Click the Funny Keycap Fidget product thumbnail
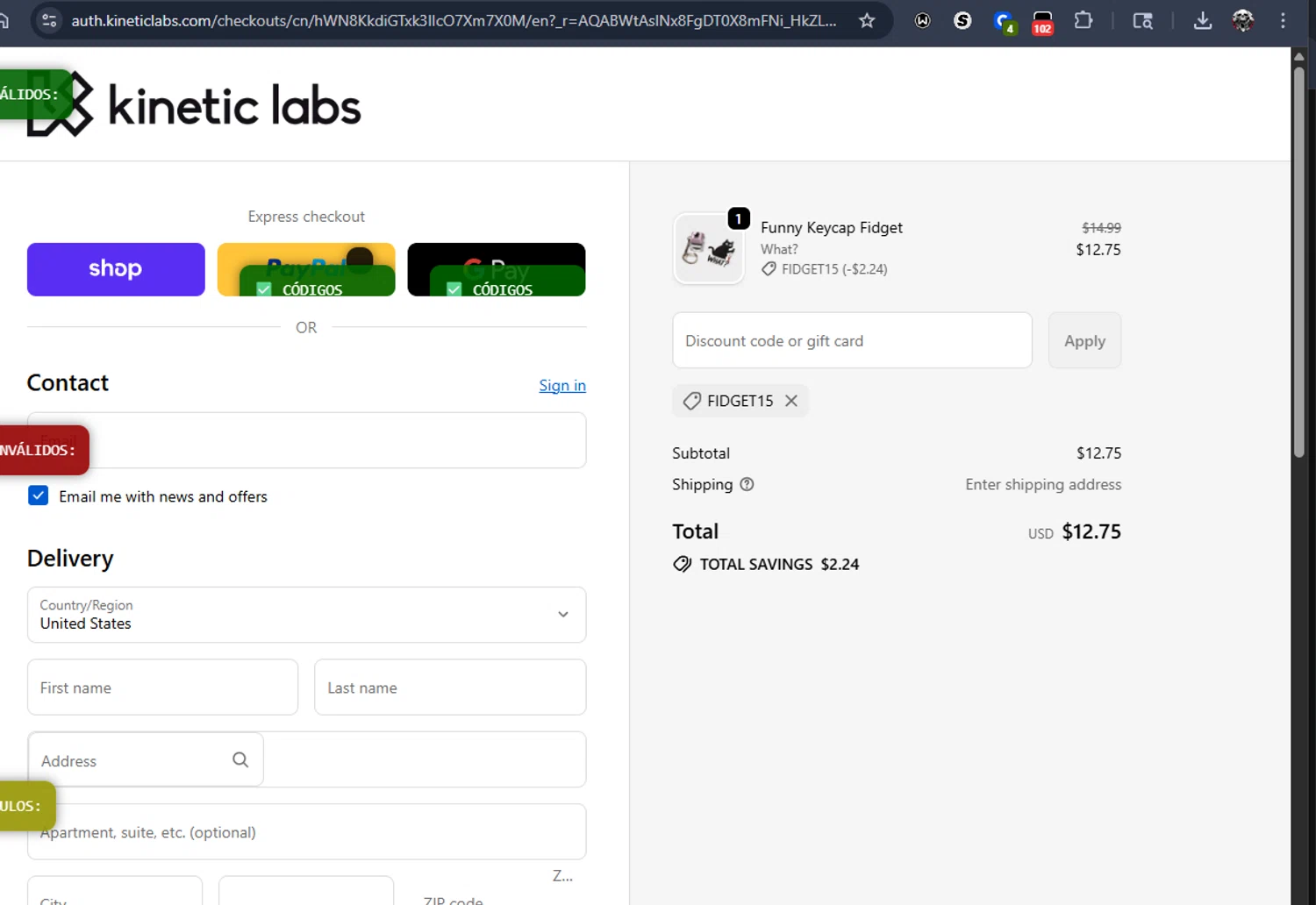Screen dimensions: 1316x905 coord(709,250)
